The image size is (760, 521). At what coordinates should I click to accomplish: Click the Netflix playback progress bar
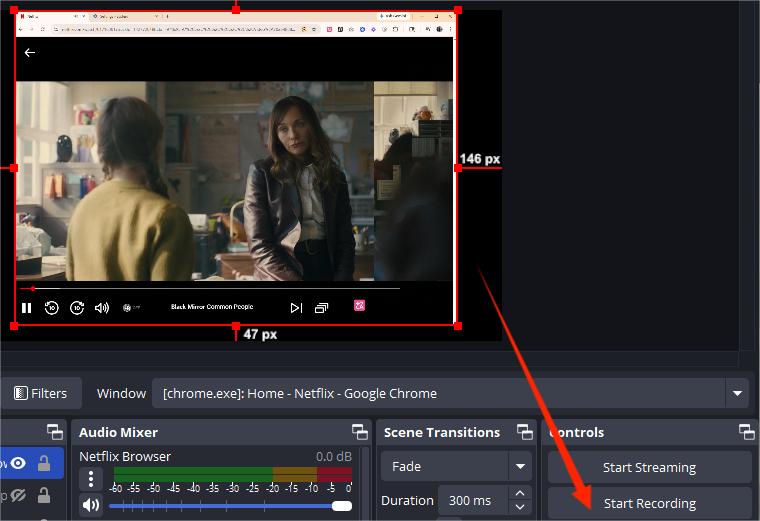click(x=210, y=288)
